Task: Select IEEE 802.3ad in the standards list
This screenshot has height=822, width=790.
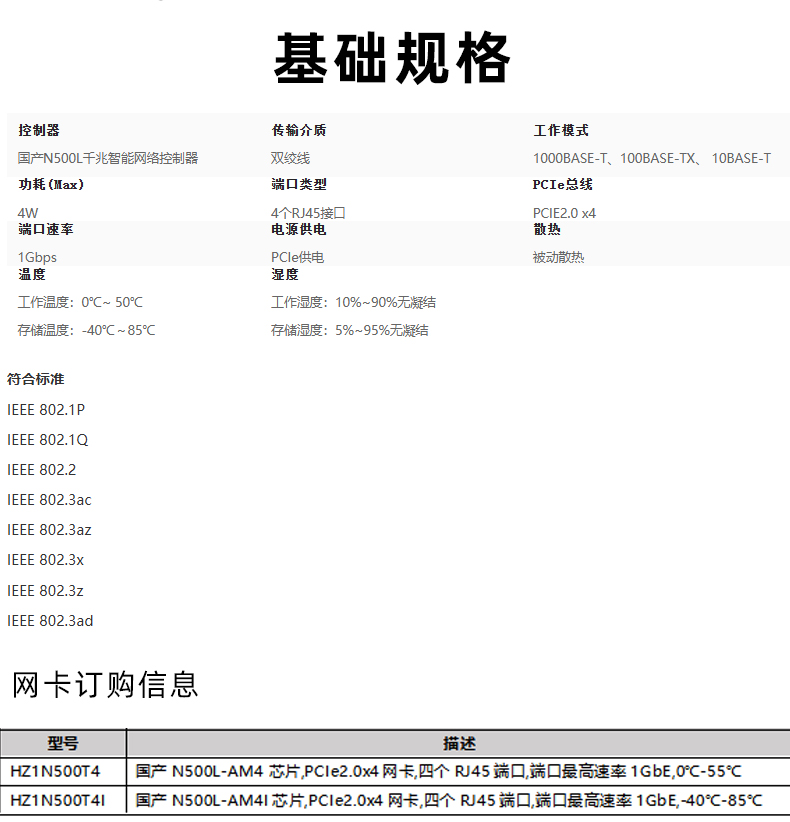Action: click(50, 621)
